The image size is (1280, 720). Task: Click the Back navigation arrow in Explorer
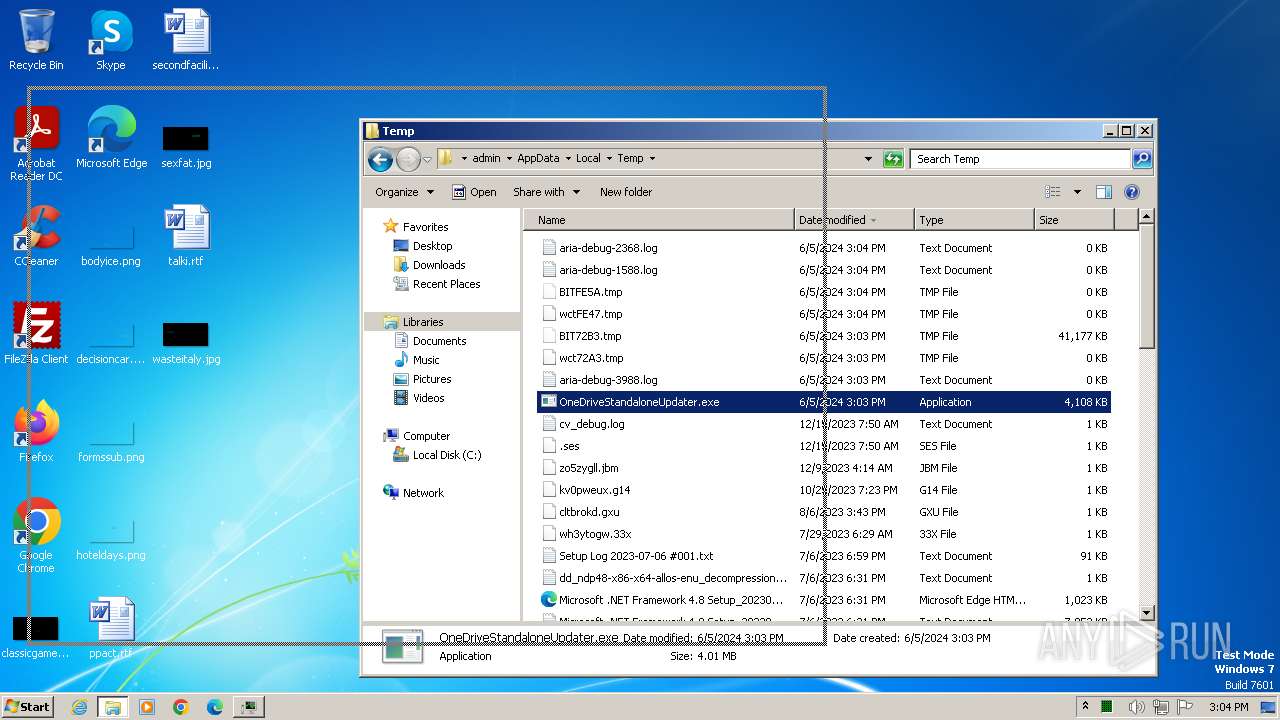click(380, 159)
